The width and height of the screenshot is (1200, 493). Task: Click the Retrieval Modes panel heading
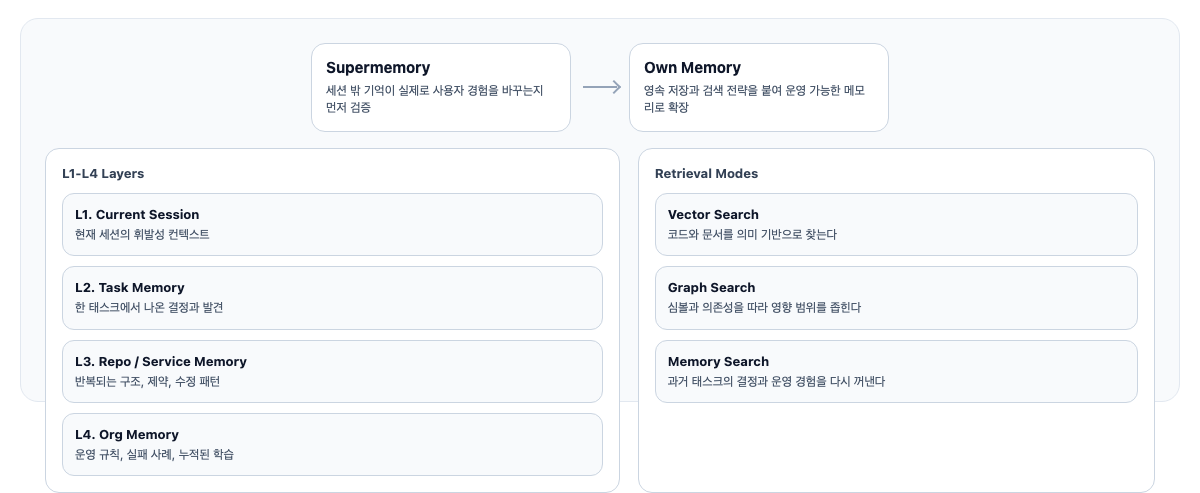[x=706, y=173]
